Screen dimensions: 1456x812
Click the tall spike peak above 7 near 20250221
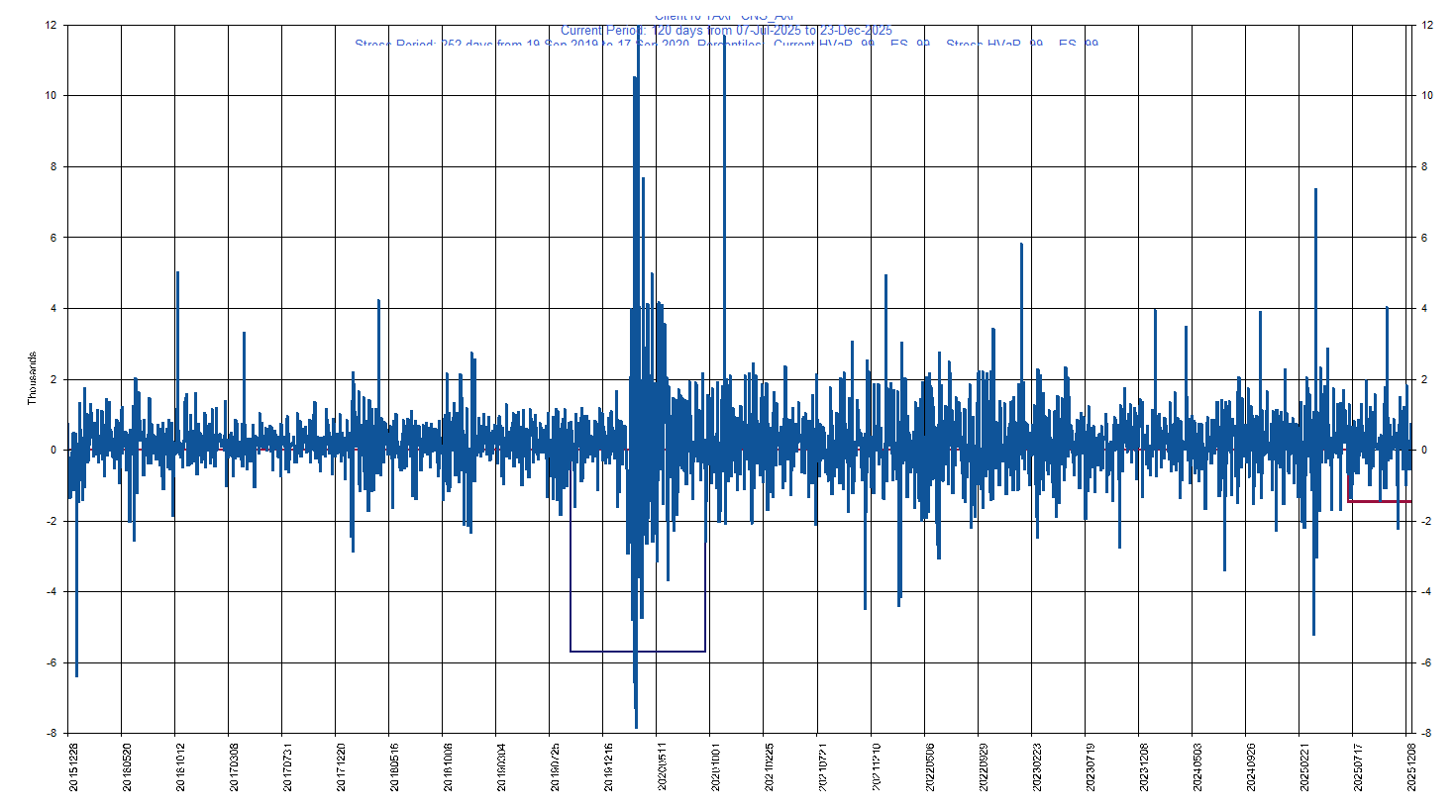pyautogui.click(x=1315, y=193)
